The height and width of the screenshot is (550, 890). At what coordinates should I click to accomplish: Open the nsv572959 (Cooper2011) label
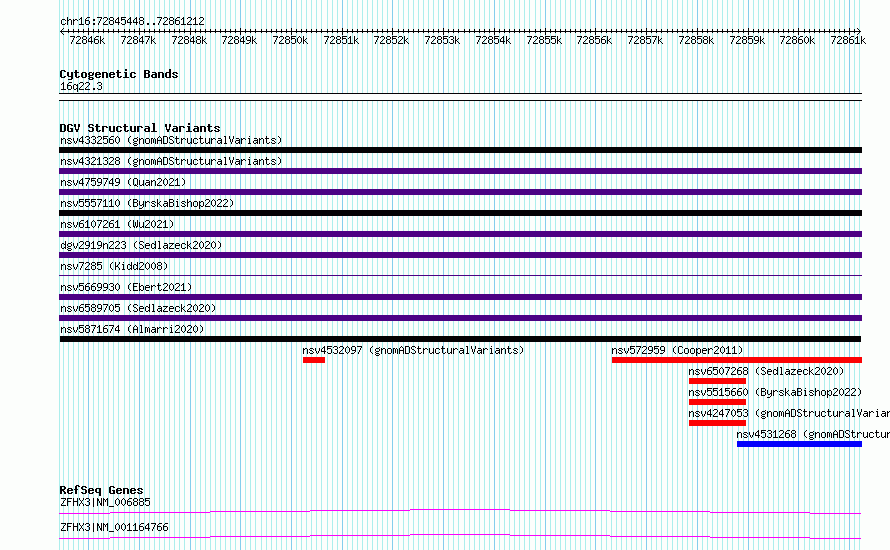pos(677,350)
